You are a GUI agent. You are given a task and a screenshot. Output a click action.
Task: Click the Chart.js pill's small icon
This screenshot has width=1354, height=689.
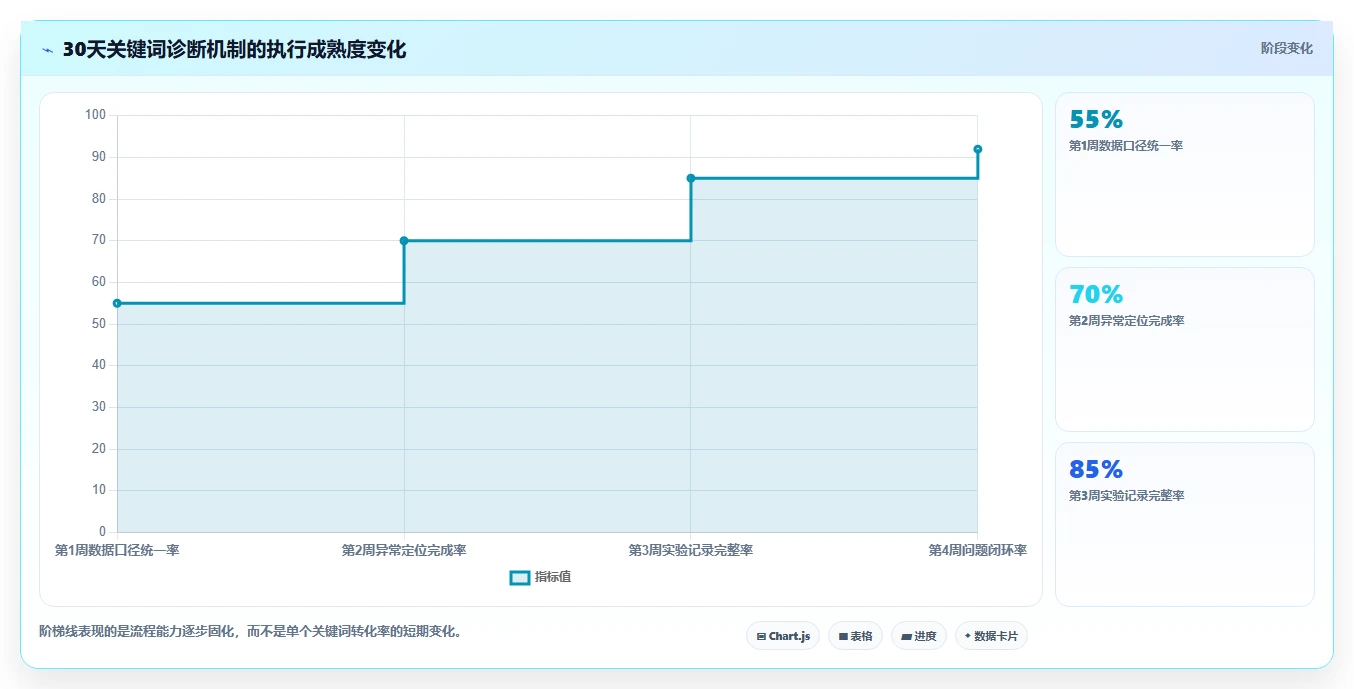[x=761, y=636]
